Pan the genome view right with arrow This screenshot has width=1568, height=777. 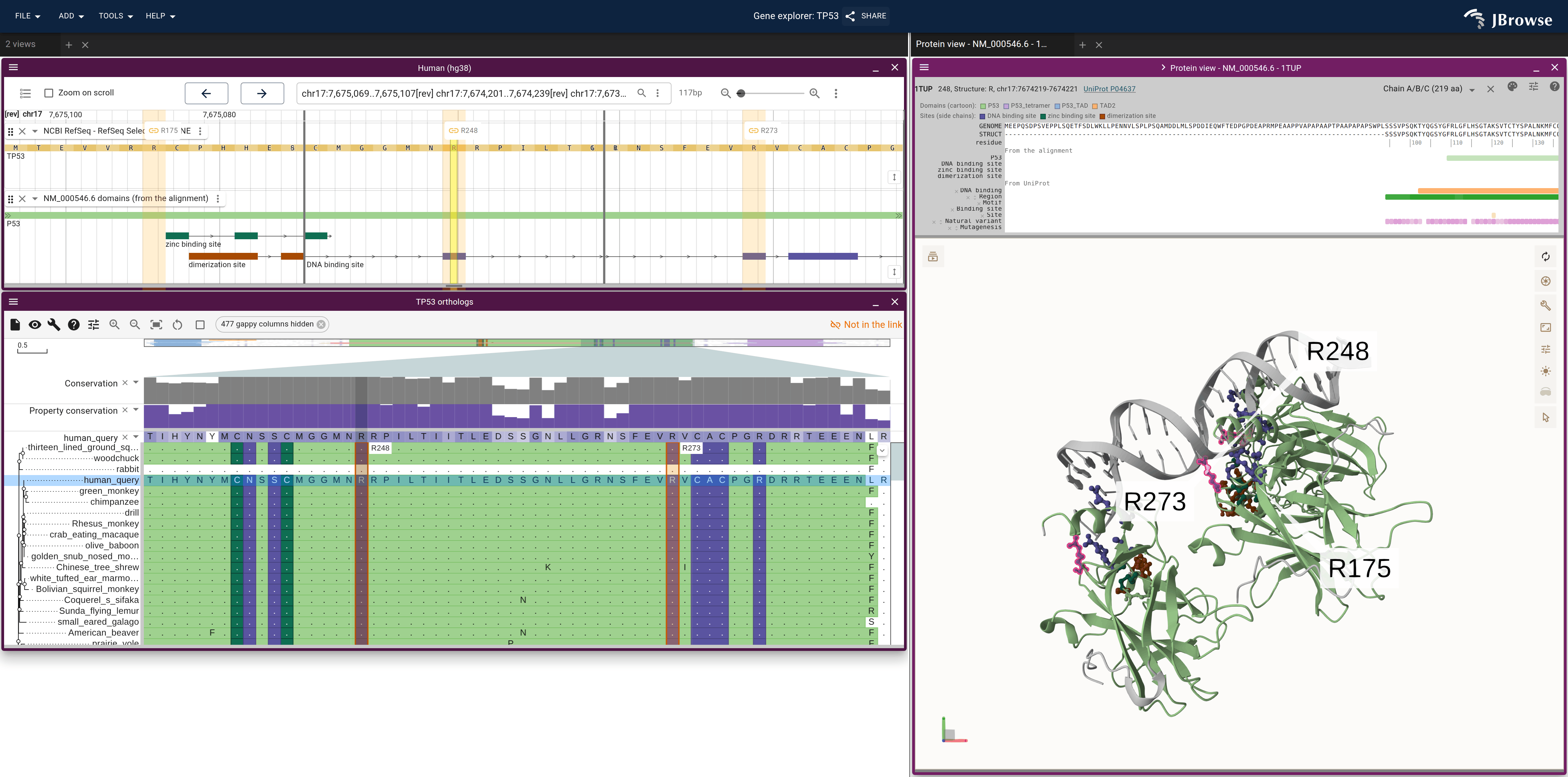pos(262,93)
